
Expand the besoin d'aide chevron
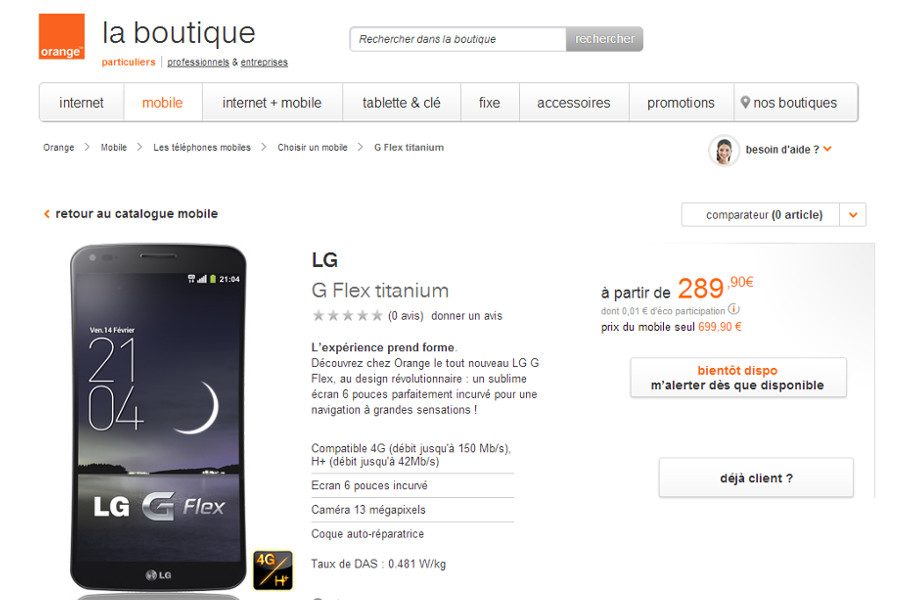coord(827,150)
